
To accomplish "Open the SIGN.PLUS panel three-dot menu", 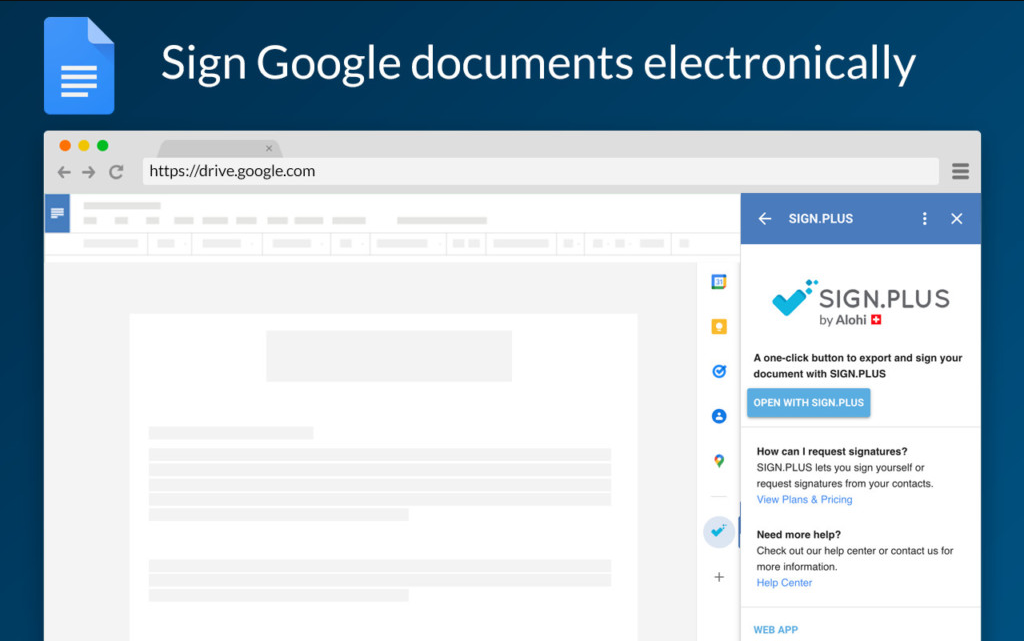I will point(924,218).
